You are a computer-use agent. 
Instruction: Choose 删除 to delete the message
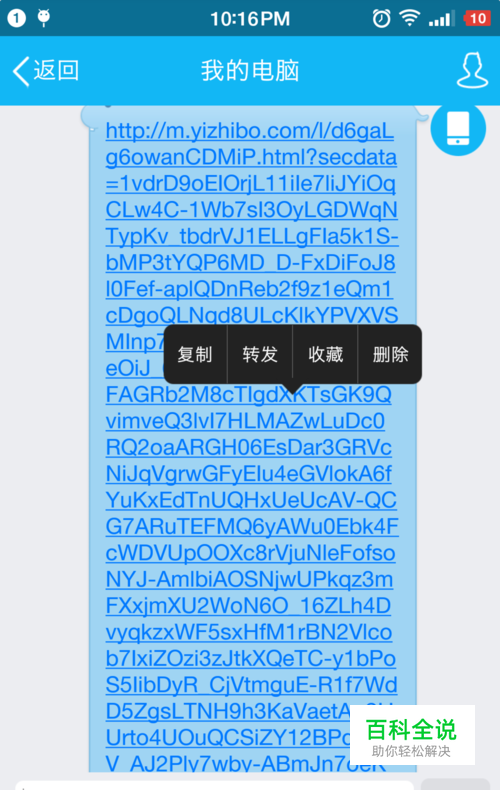[390, 354]
